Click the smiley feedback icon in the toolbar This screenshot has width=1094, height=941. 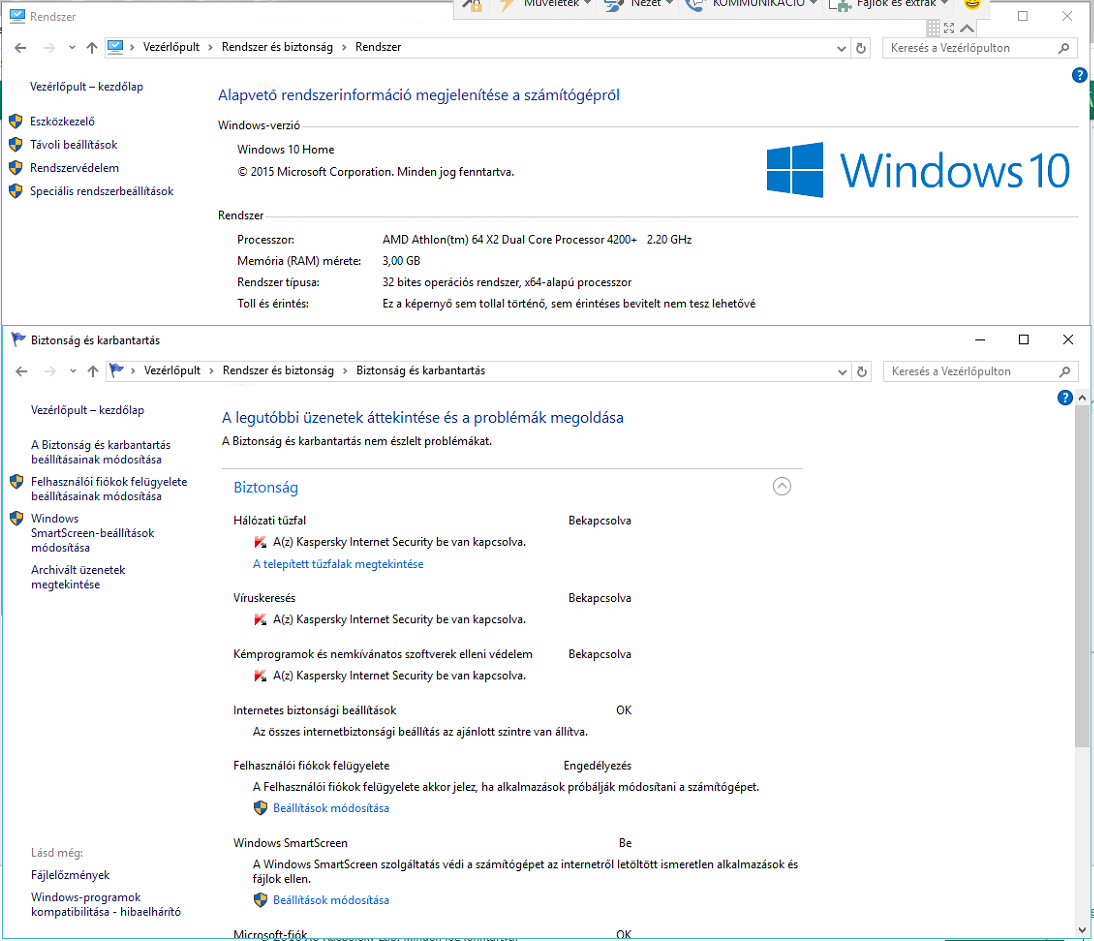point(971,3)
